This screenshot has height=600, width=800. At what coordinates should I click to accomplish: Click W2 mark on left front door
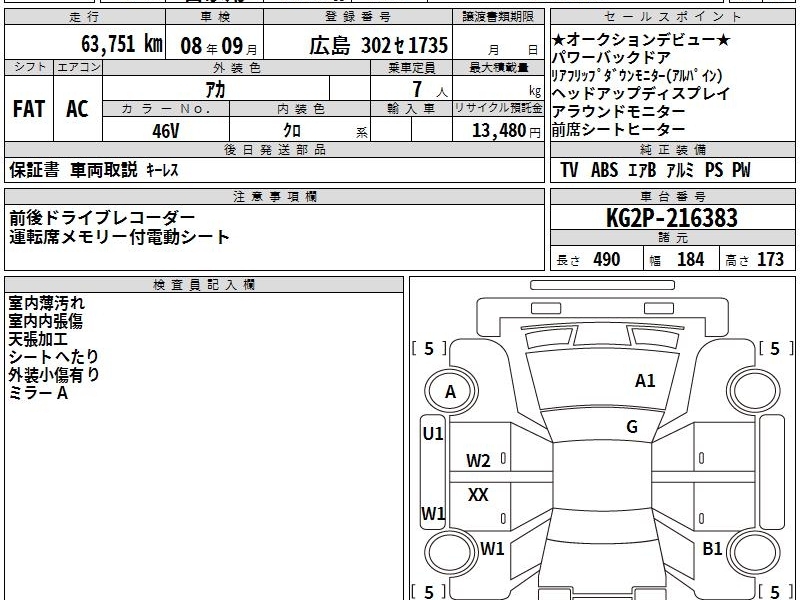[478, 461]
